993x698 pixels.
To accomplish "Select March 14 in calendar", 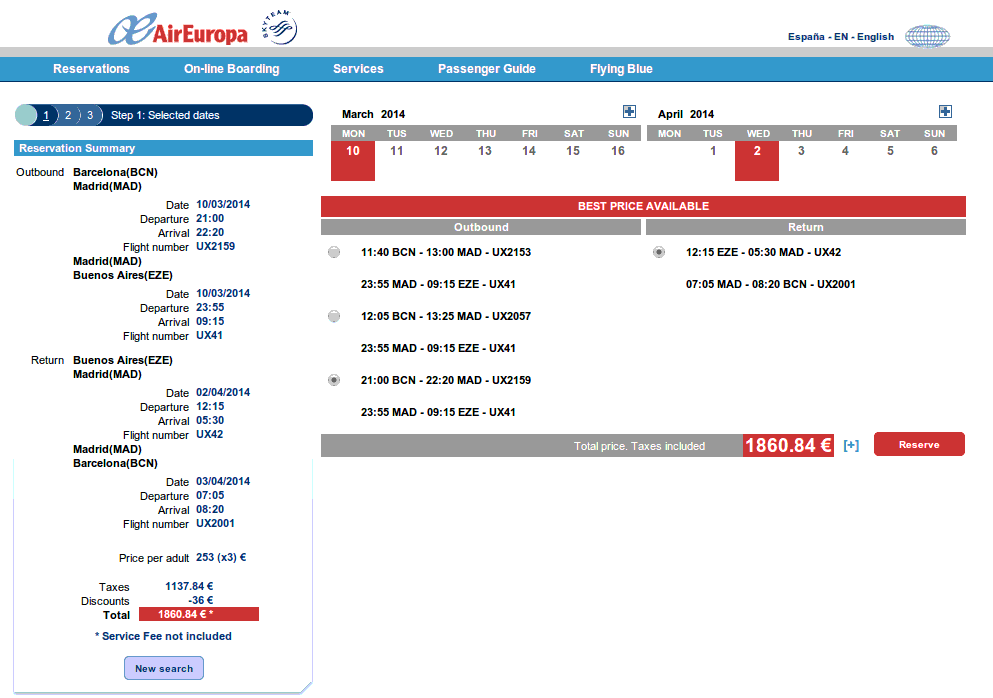I will point(529,151).
